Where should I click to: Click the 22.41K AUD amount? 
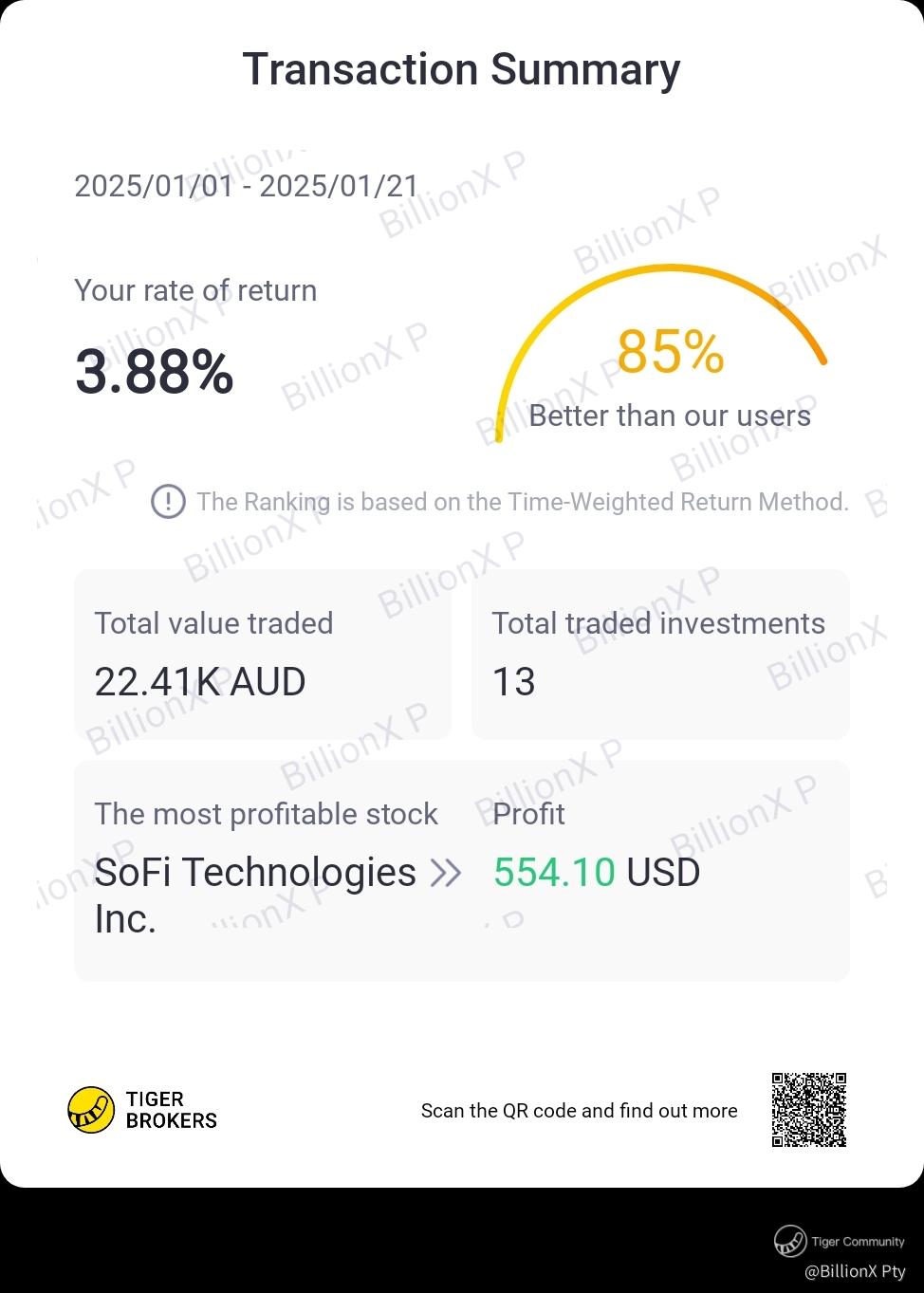pyautogui.click(x=199, y=682)
